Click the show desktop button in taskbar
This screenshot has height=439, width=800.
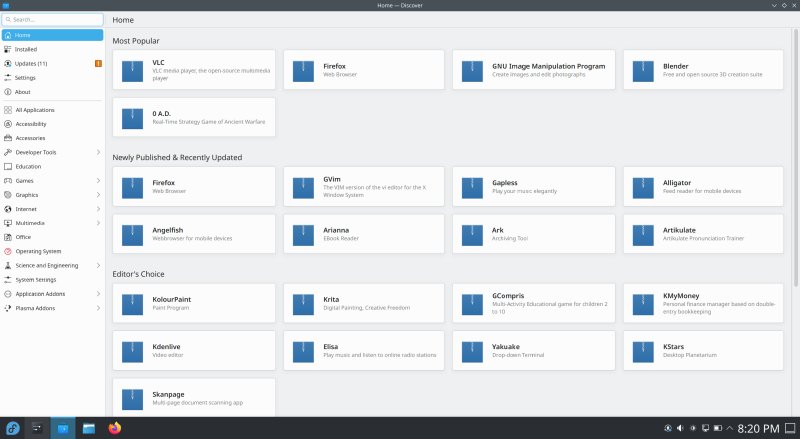(x=790, y=428)
